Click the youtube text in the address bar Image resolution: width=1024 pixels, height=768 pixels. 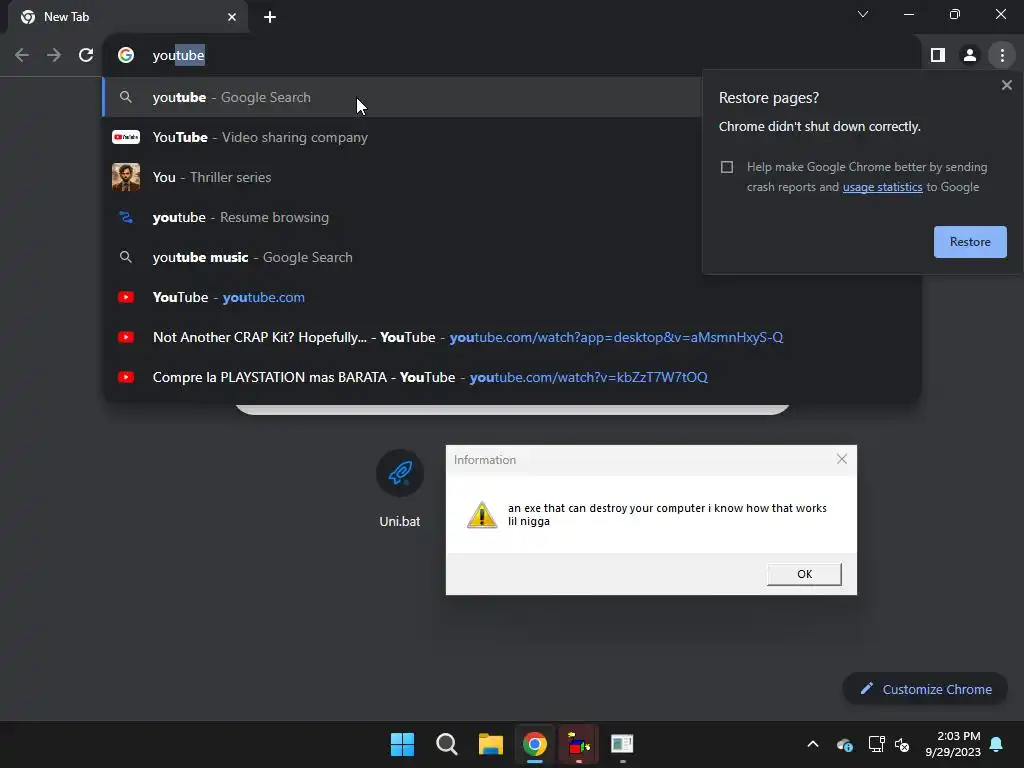pyautogui.click(x=178, y=56)
